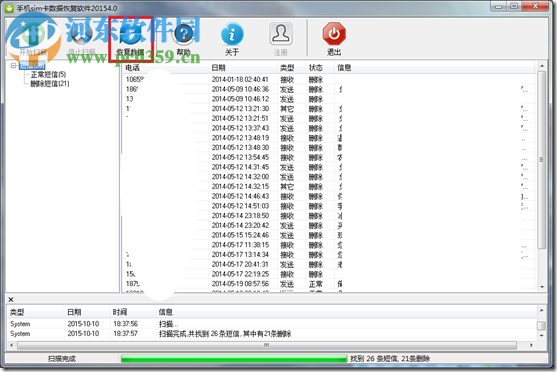Screen dimensions: 557x372
Task: Sort the message list by 日期 column header
Action: coord(243,68)
